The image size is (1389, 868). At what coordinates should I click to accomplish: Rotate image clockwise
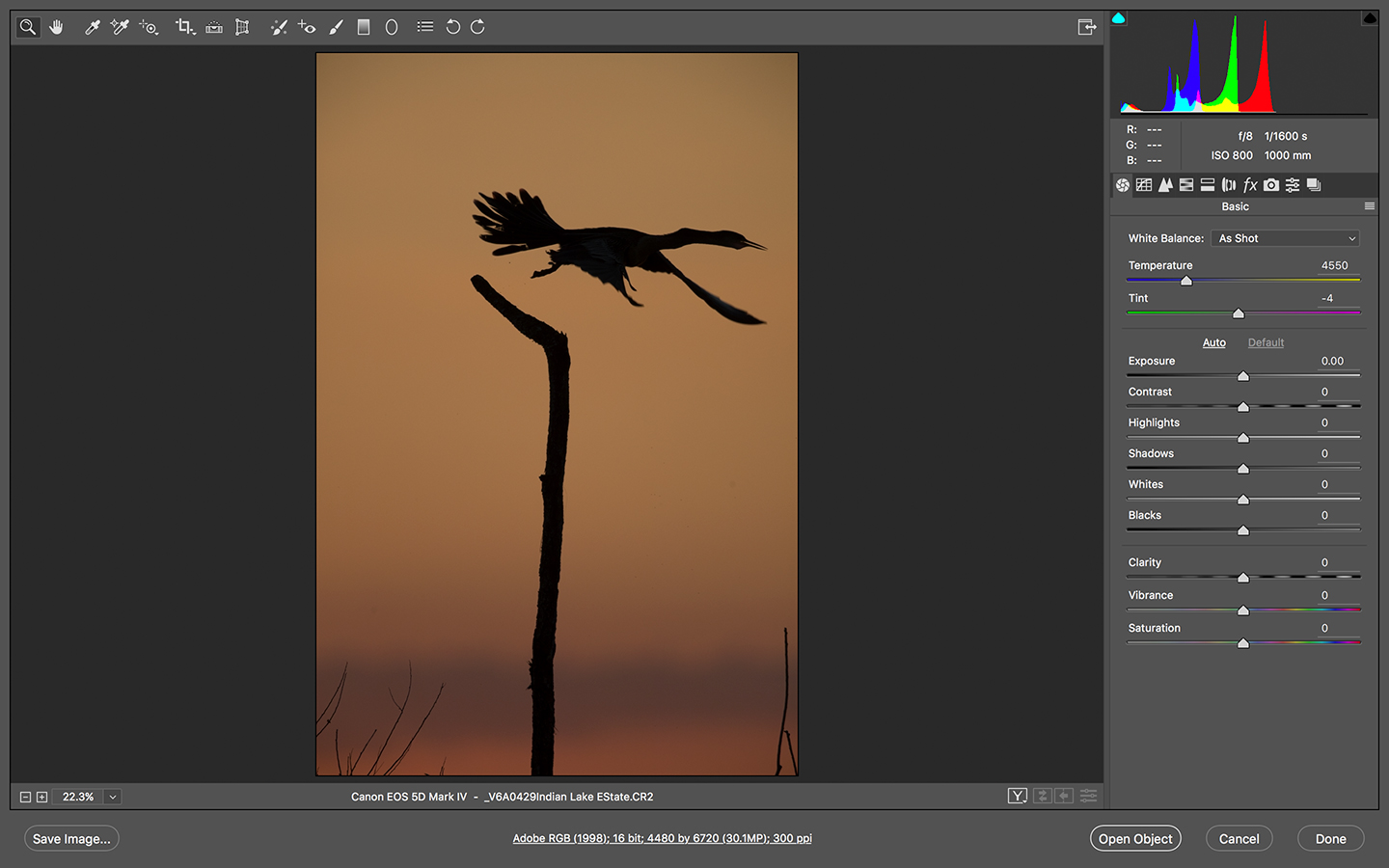477,27
